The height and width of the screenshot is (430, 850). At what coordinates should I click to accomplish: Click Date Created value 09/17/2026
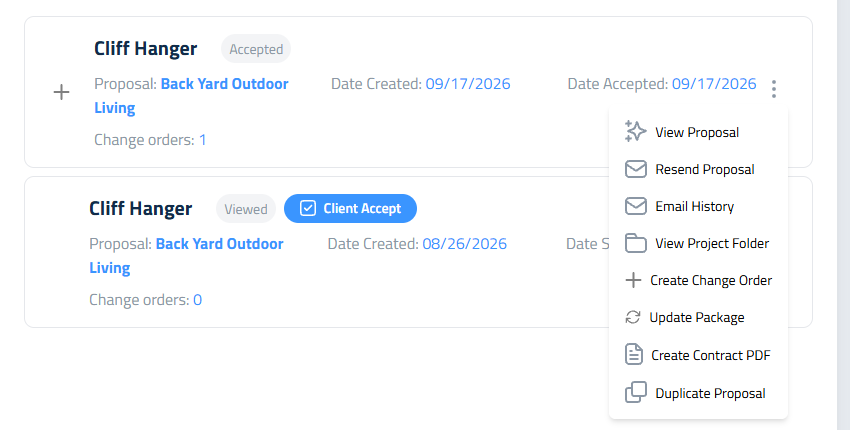click(468, 84)
